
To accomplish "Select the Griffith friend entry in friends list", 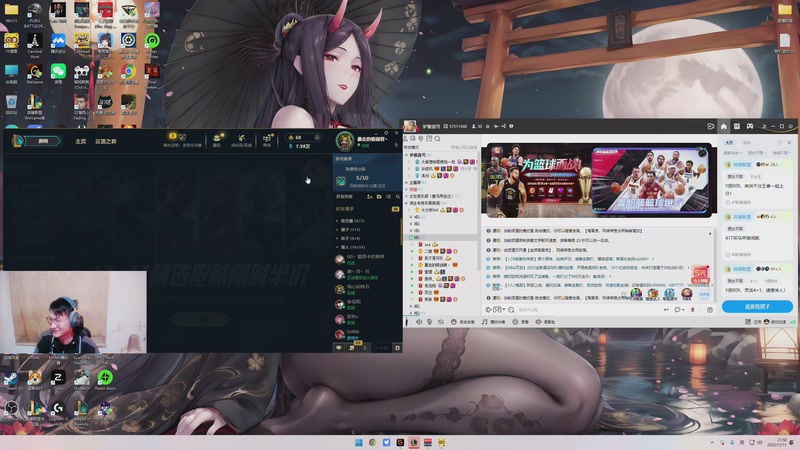I will (367, 334).
